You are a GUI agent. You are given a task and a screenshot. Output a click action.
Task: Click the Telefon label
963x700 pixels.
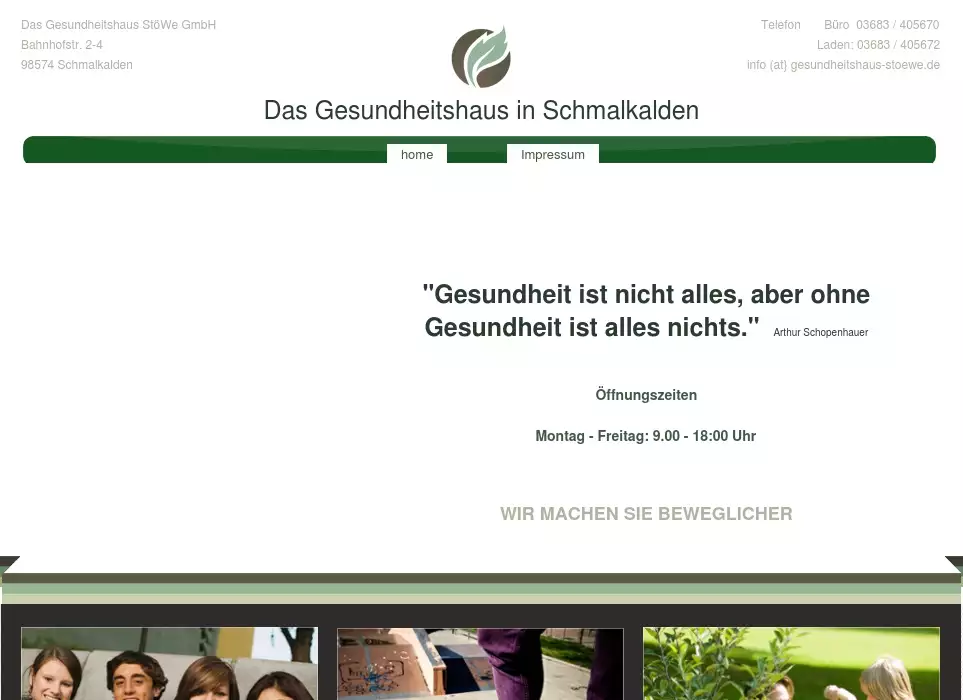tap(780, 25)
